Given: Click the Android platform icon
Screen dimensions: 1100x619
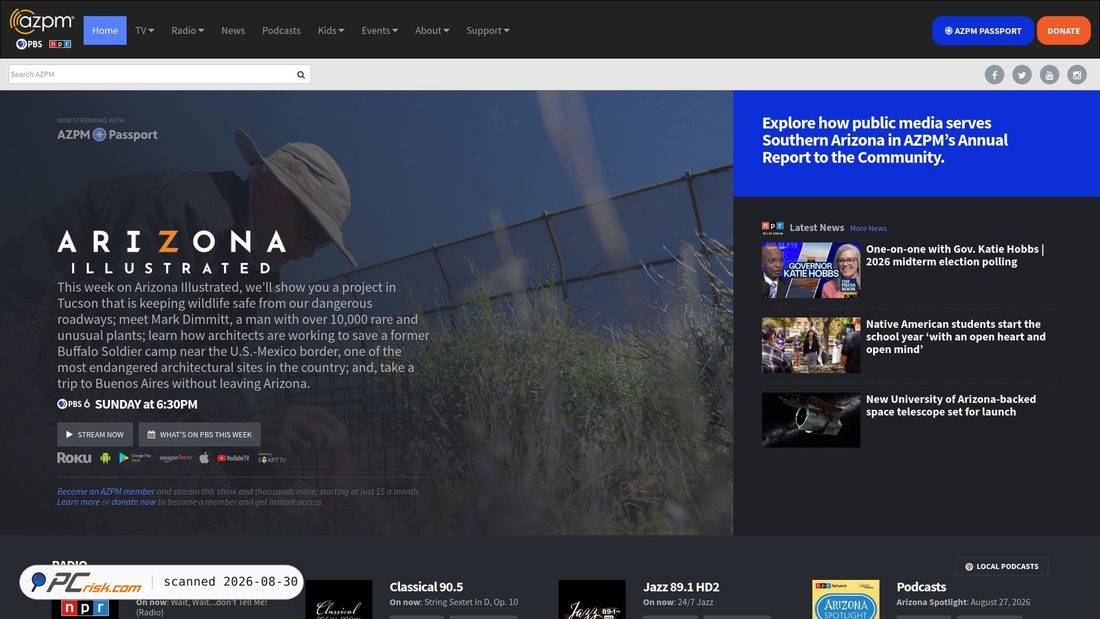Looking at the screenshot, I should tap(105, 458).
